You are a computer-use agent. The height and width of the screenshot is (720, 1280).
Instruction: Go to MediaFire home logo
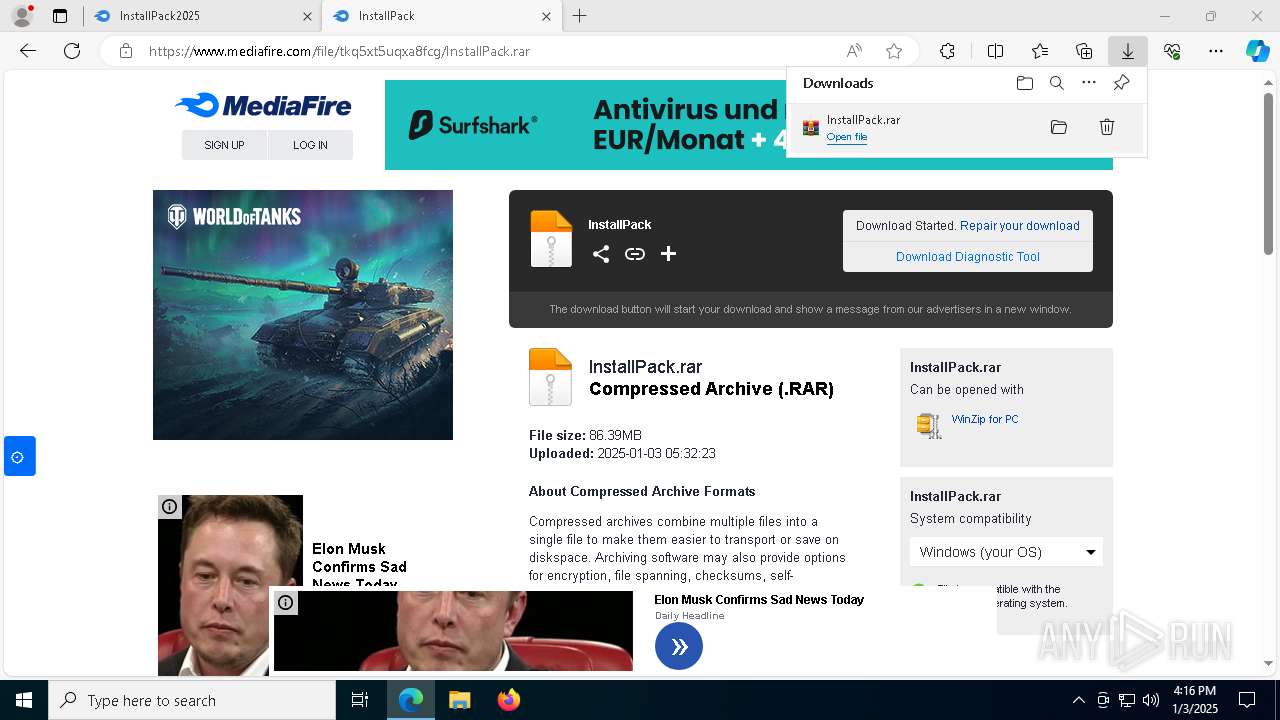click(263, 106)
